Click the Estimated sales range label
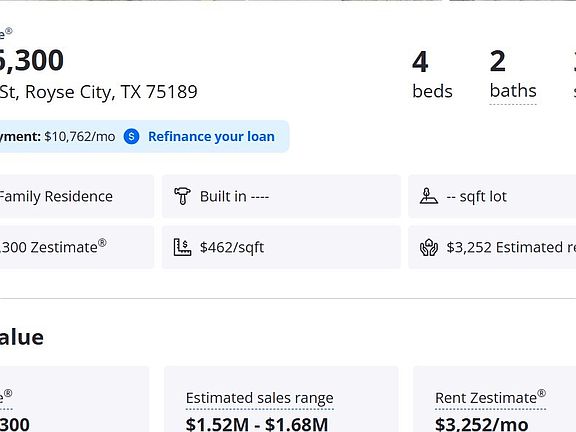The width and height of the screenshot is (576, 432). pos(259,398)
